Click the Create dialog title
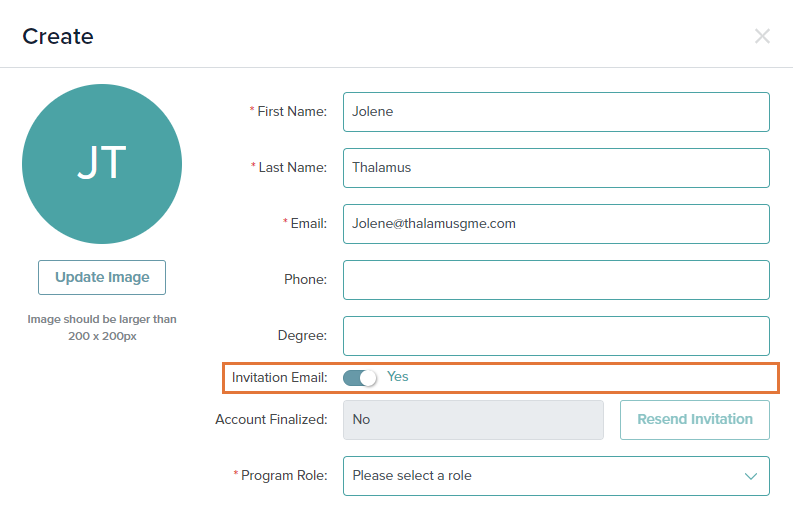This screenshot has height=514, width=793. pyautogui.click(x=58, y=36)
